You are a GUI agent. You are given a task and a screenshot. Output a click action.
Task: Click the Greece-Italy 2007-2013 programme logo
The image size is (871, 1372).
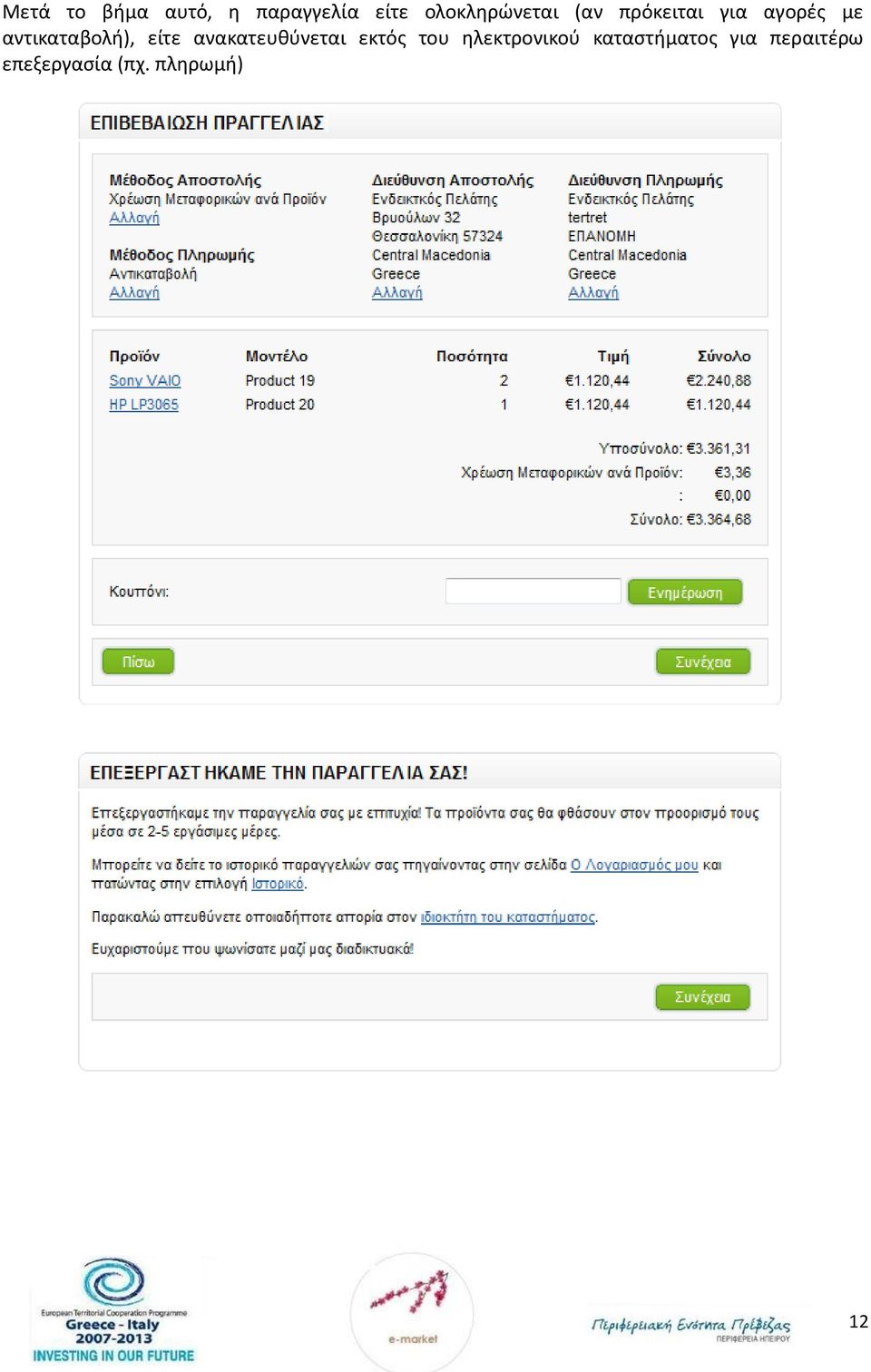[x=113, y=1309]
